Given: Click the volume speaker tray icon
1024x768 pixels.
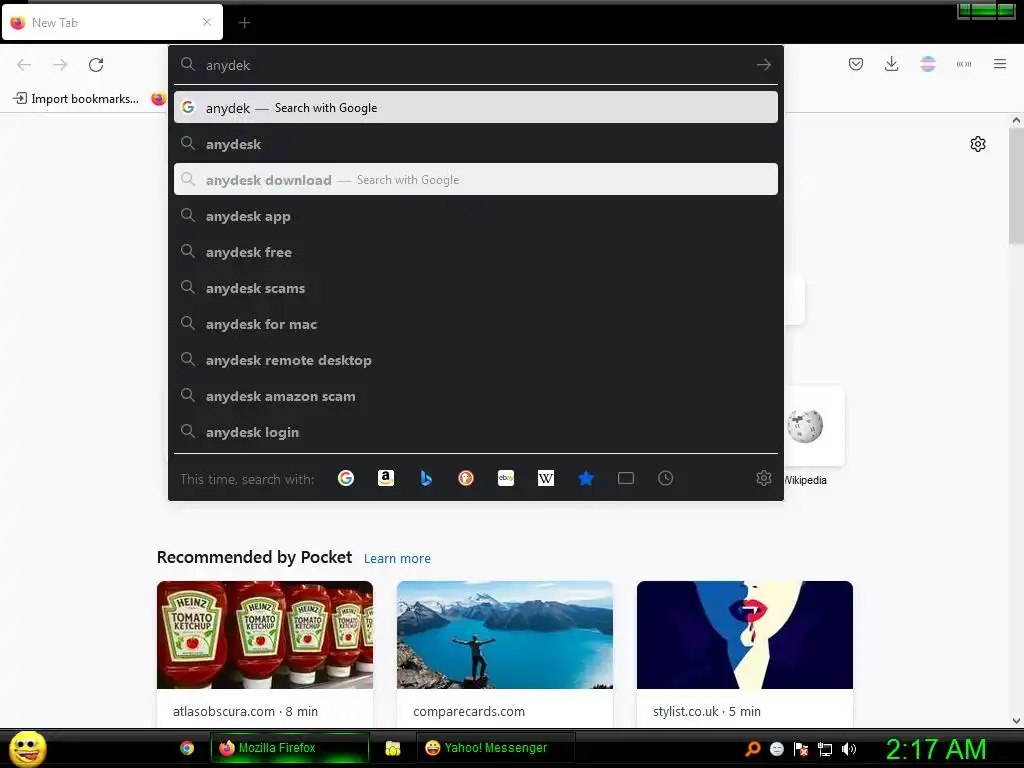Looking at the screenshot, I should coord(848,748).
